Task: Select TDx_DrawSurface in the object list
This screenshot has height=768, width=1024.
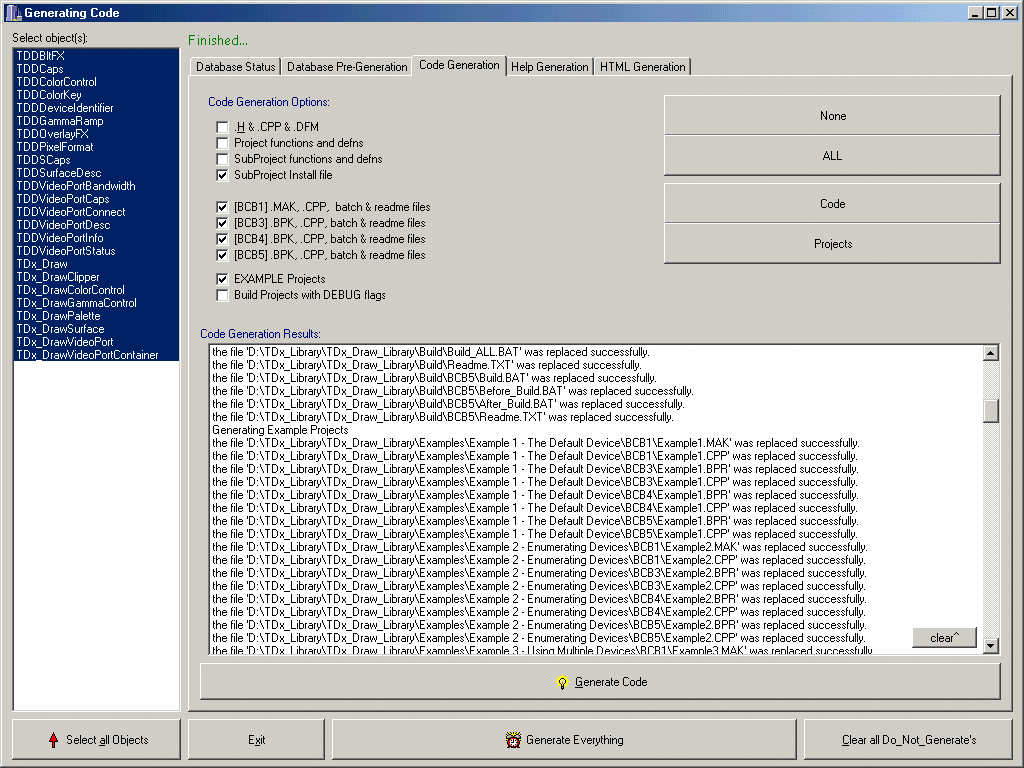Action: point(60,329)
